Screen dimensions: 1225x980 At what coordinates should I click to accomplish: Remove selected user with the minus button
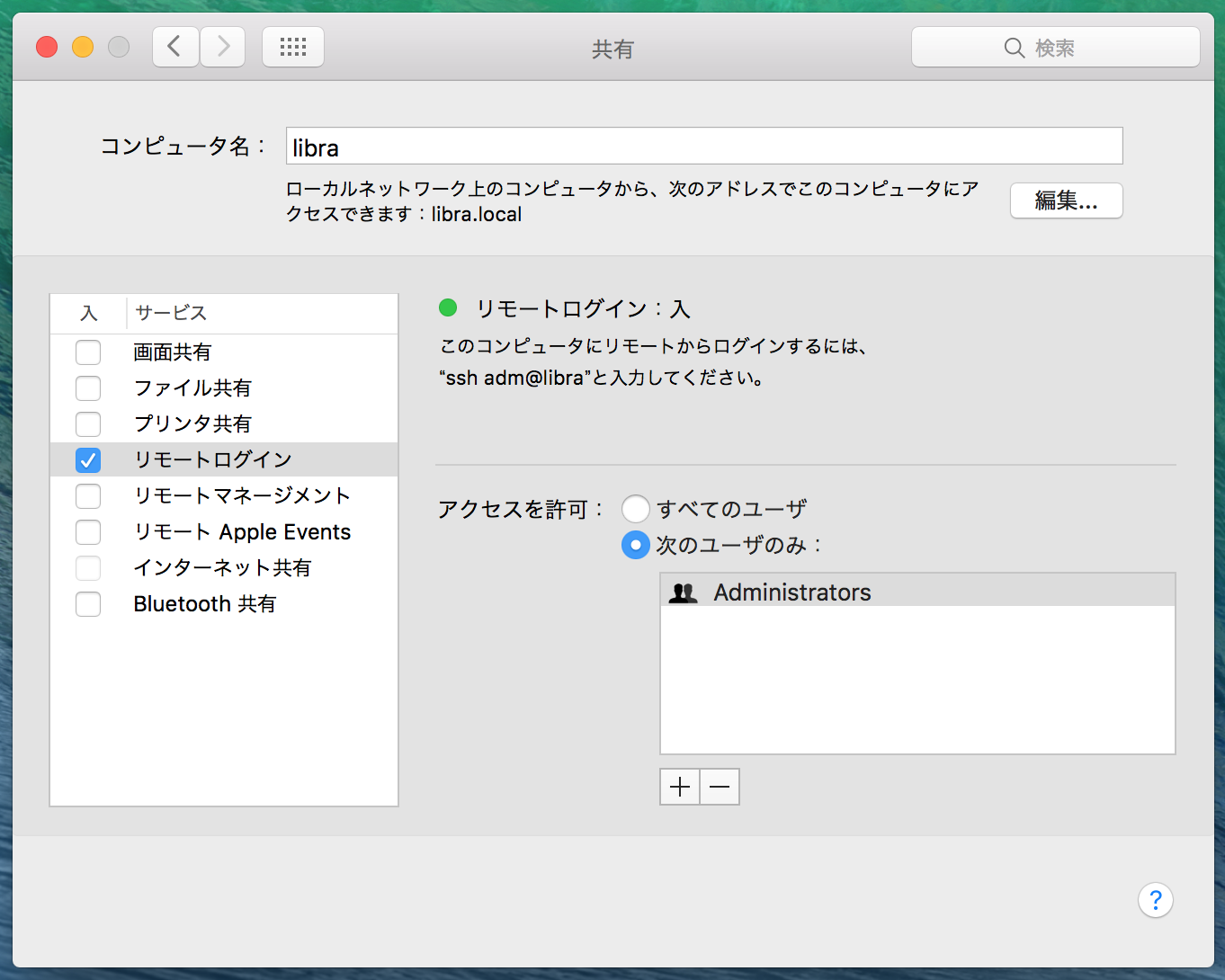(x=720, y=787)
